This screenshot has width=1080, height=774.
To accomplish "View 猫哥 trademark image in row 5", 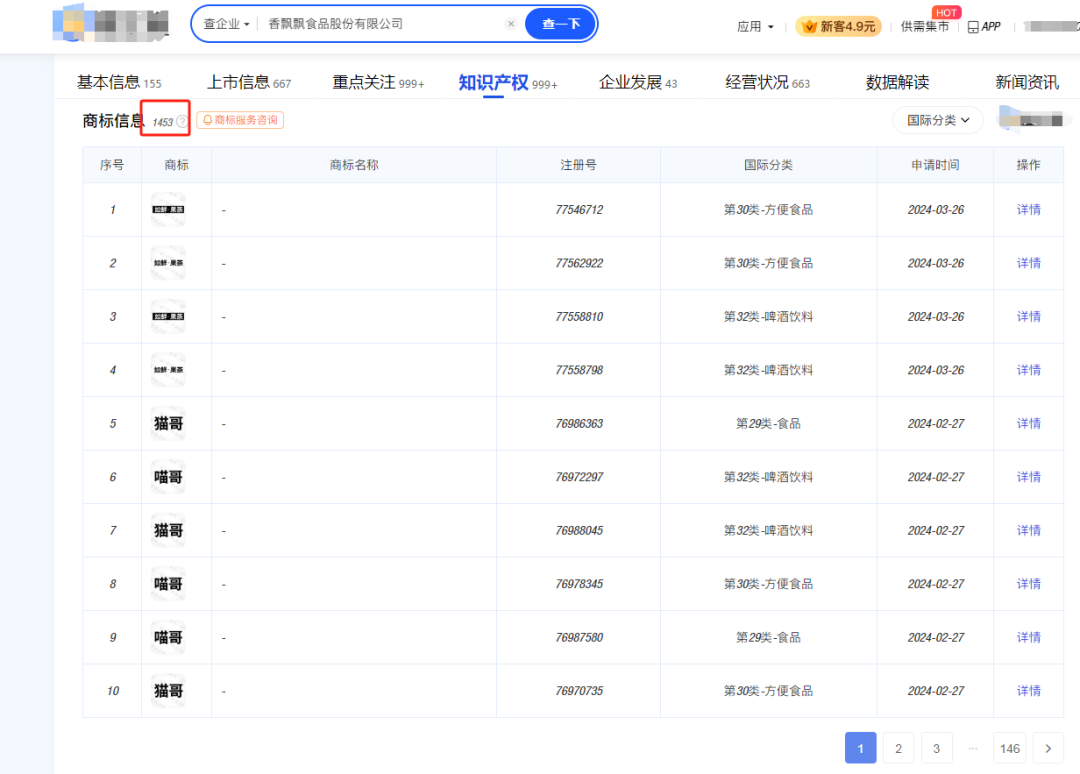I will tap(168, 423).
